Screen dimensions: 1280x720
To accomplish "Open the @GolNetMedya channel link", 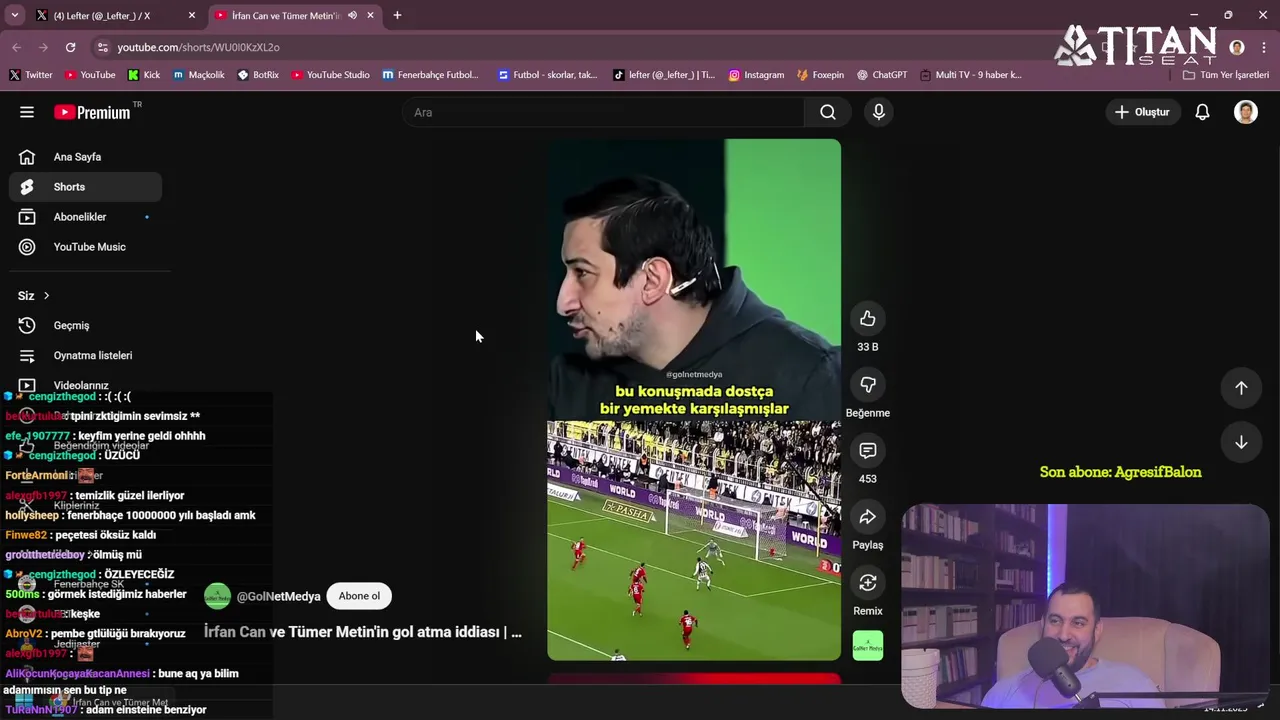I will pos(278,597).
